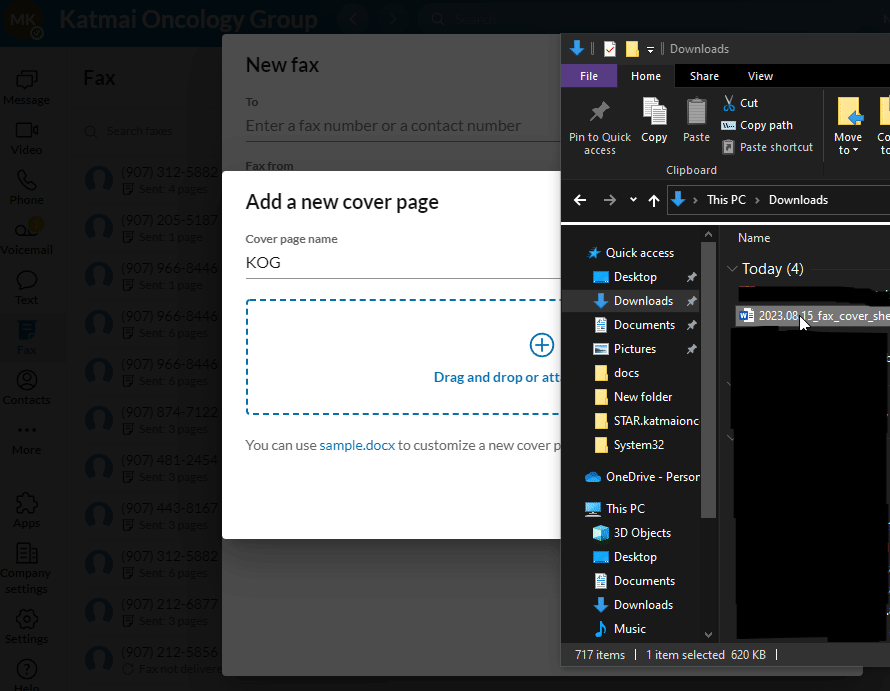Click Pin to Quick access in Explorer ribbon

600,128
